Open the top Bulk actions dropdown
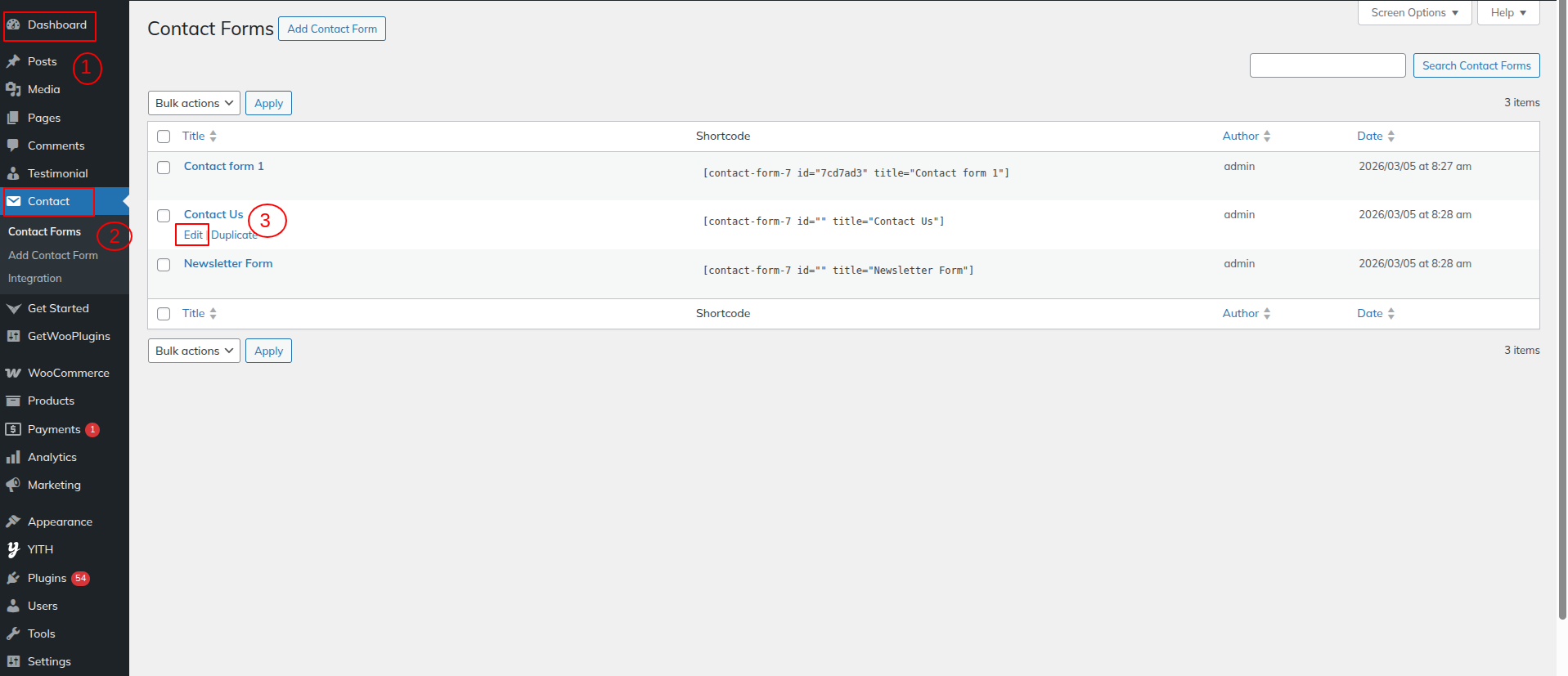The image size is (1568, 676). click(194, 103)
